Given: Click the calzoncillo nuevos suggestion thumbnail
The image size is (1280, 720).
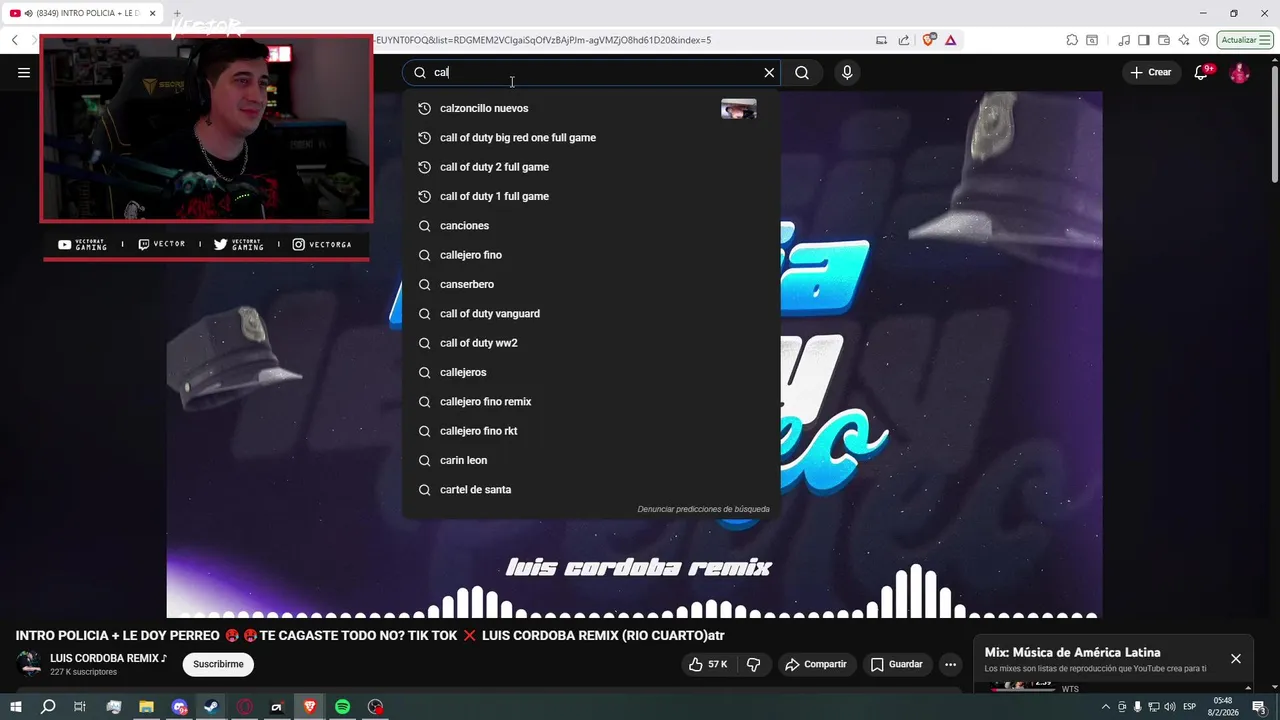Looking at the screenshot, I should [739, 109].
